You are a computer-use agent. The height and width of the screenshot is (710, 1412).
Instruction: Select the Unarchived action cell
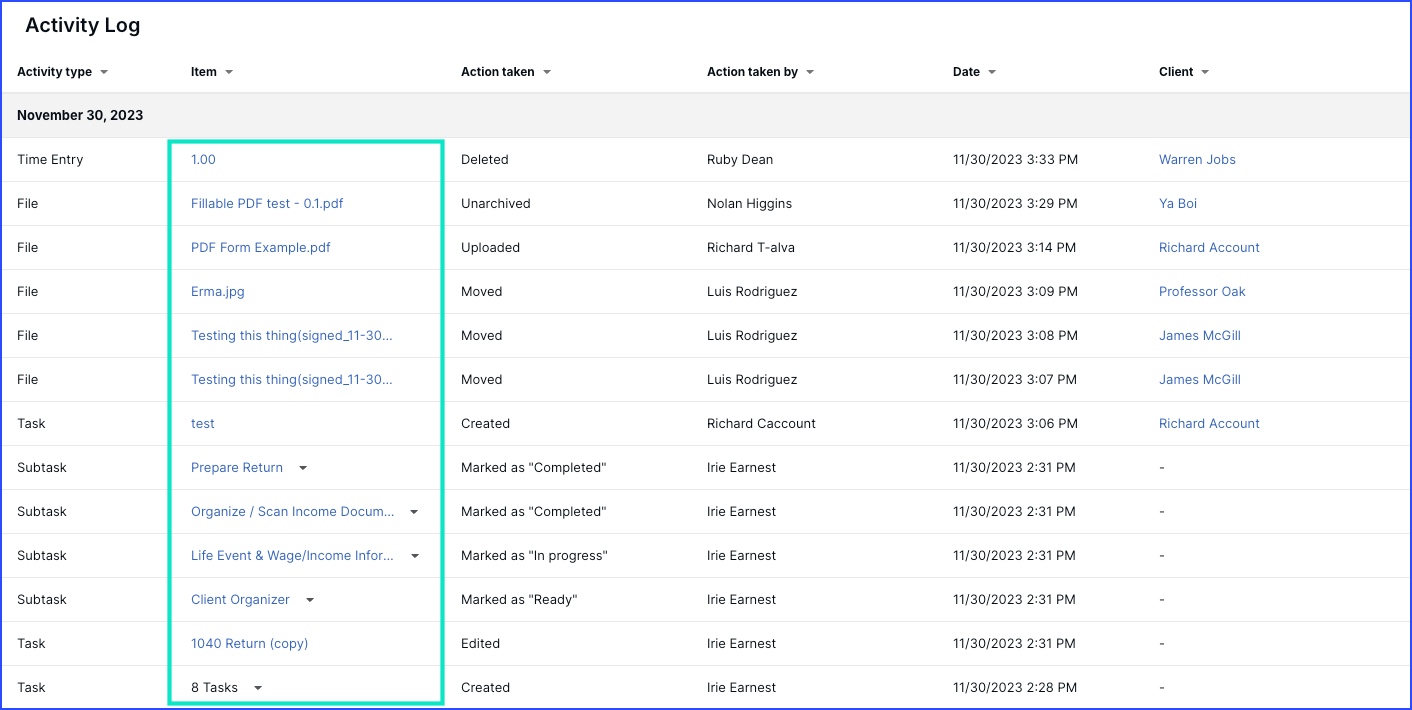pyautogui.click(x=496, y=204)
